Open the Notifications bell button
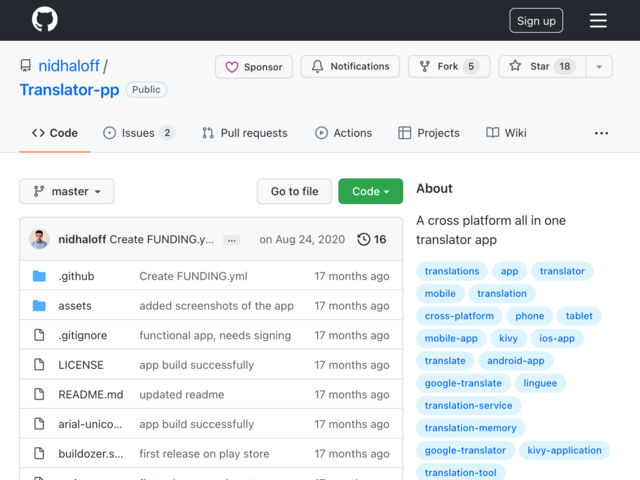Screen dimensions: 640x480 (x=350, y=66)
